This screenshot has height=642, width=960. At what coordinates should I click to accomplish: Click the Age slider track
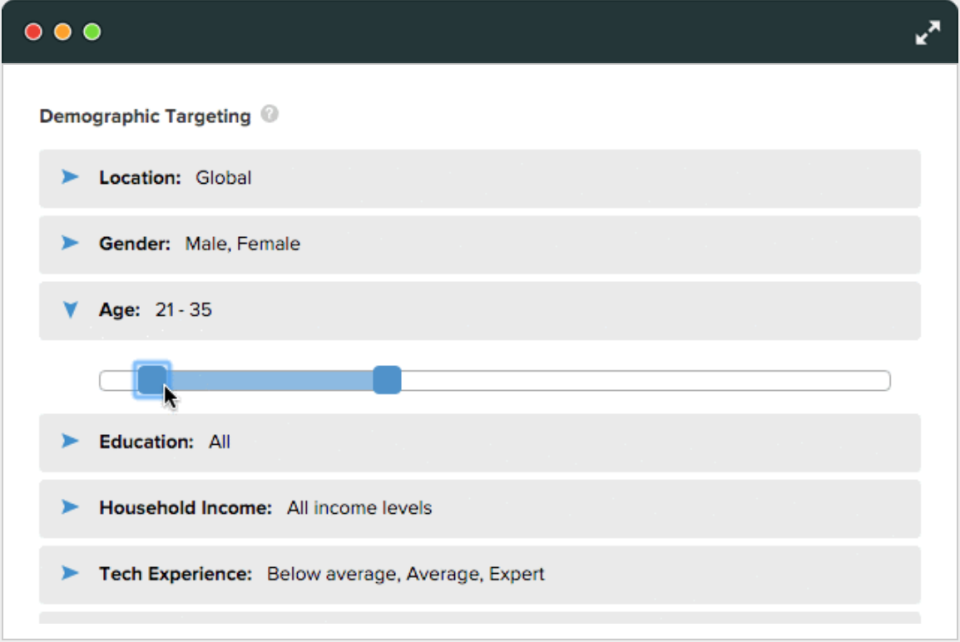coord(600,380)
